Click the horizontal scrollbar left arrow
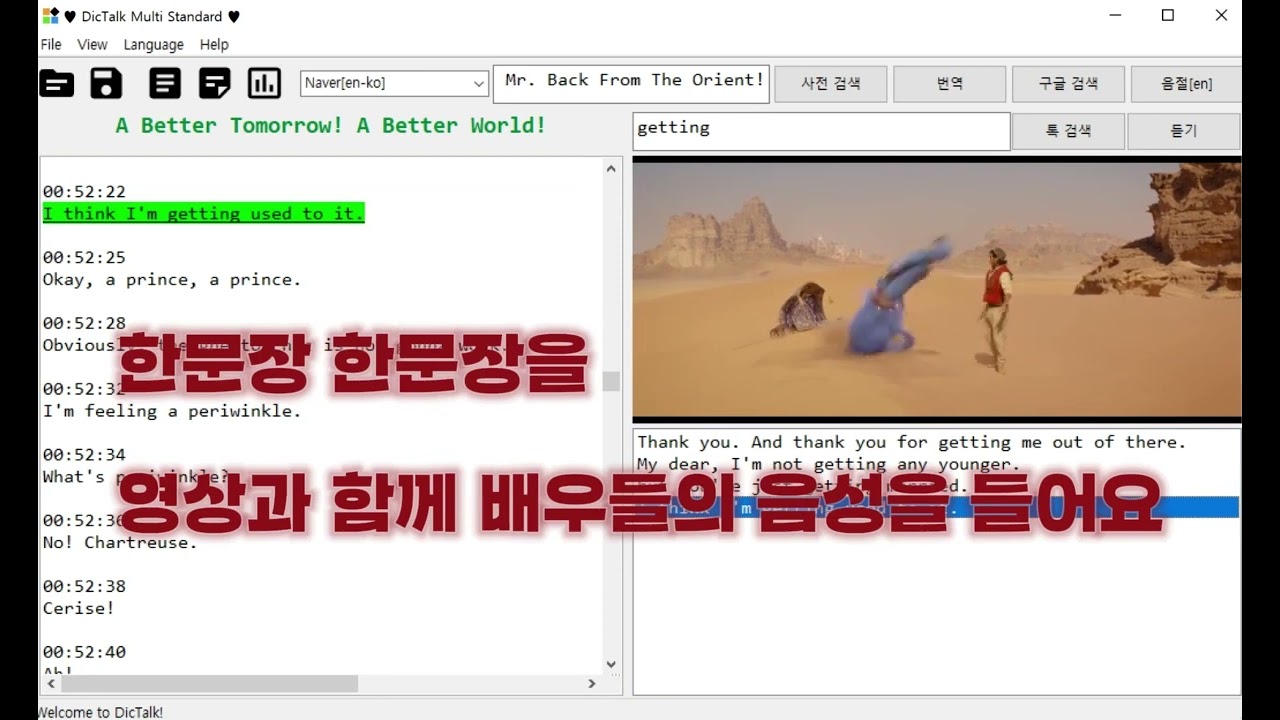Image resolution: width=1280 pixels, height=720 pixels. point(50,684)
